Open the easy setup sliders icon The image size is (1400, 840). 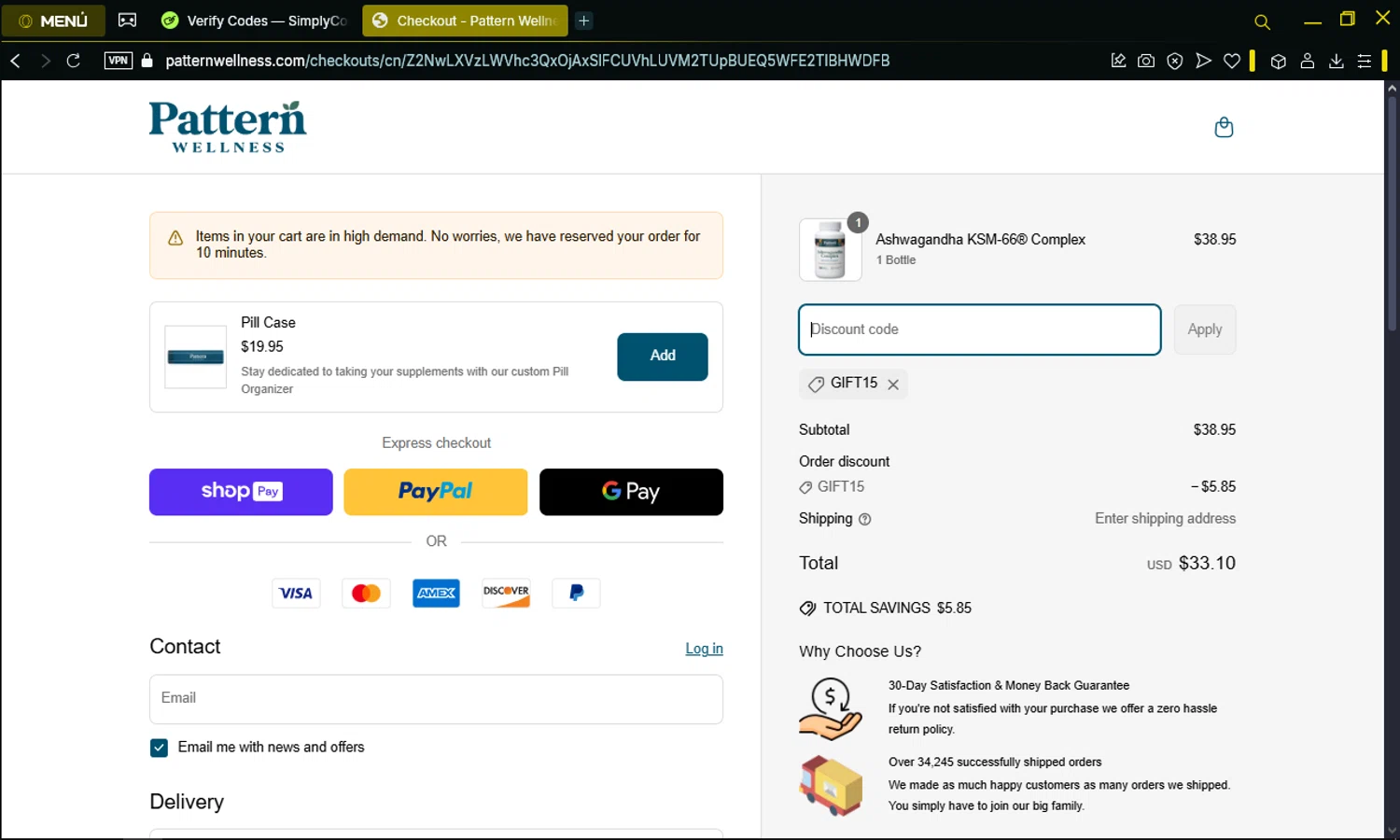(1365, 61)
